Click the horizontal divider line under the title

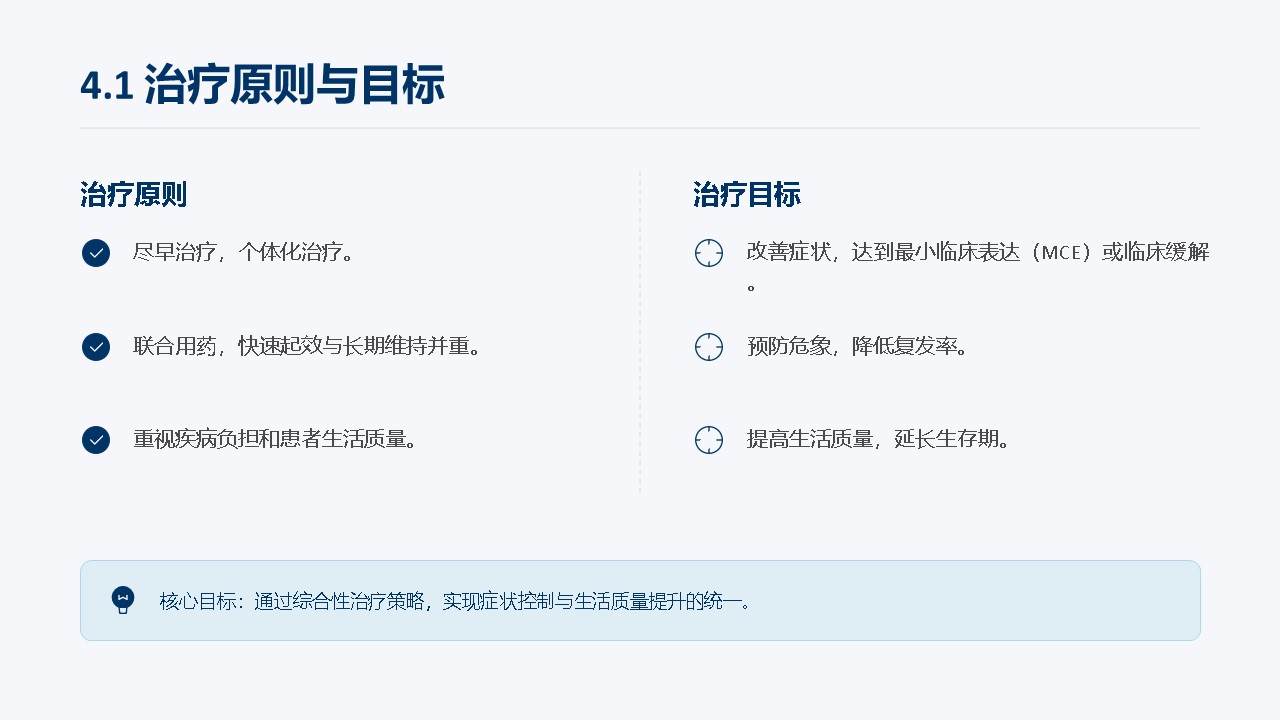click(x=640, y=128)
